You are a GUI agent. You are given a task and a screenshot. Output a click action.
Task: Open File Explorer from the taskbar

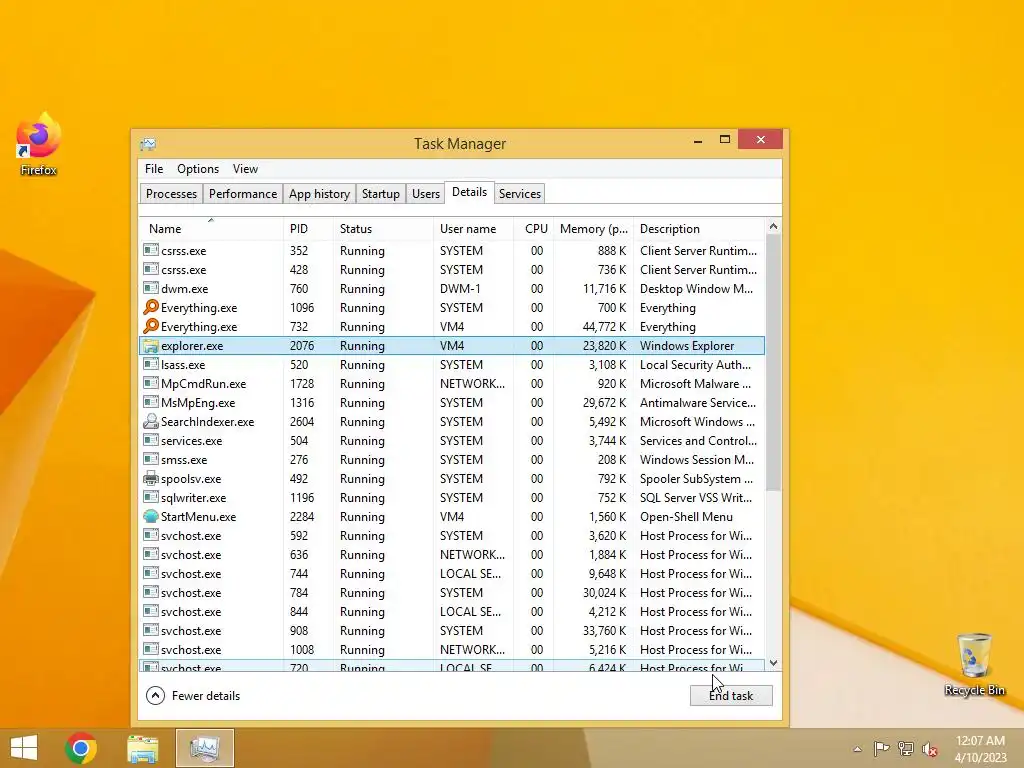142,748
